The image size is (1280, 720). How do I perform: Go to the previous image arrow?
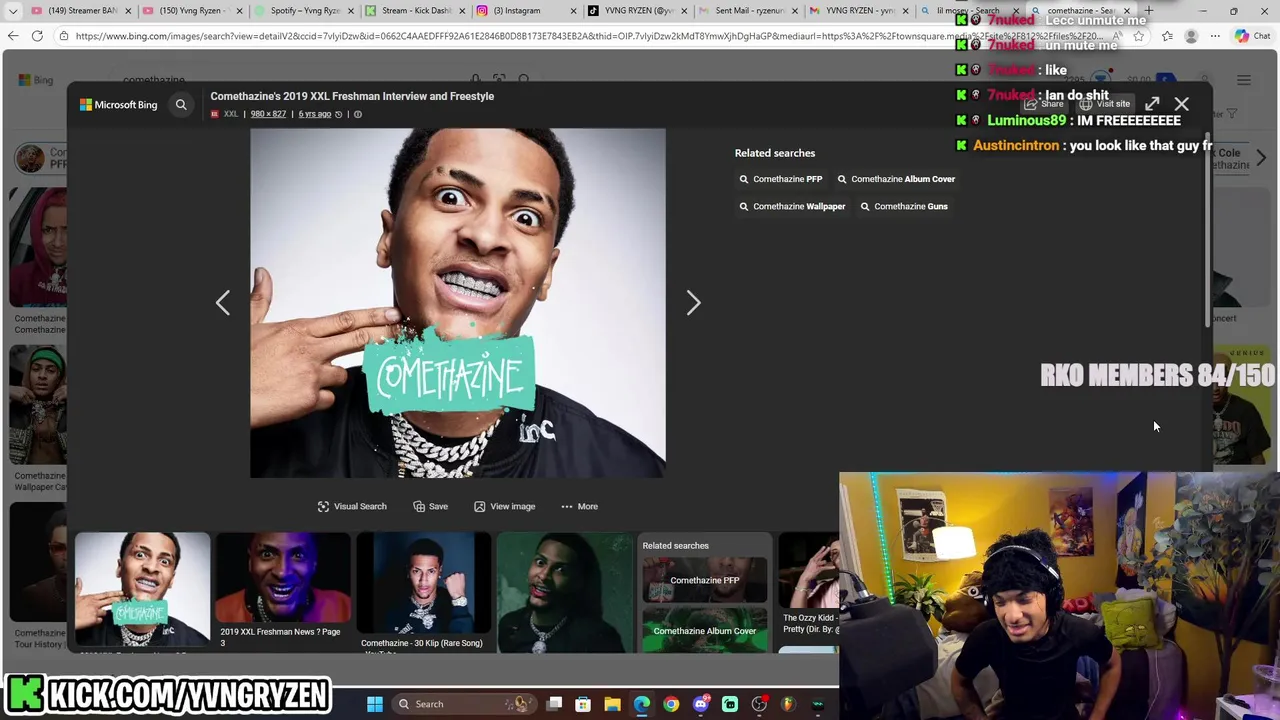click(x=223, y=303)
